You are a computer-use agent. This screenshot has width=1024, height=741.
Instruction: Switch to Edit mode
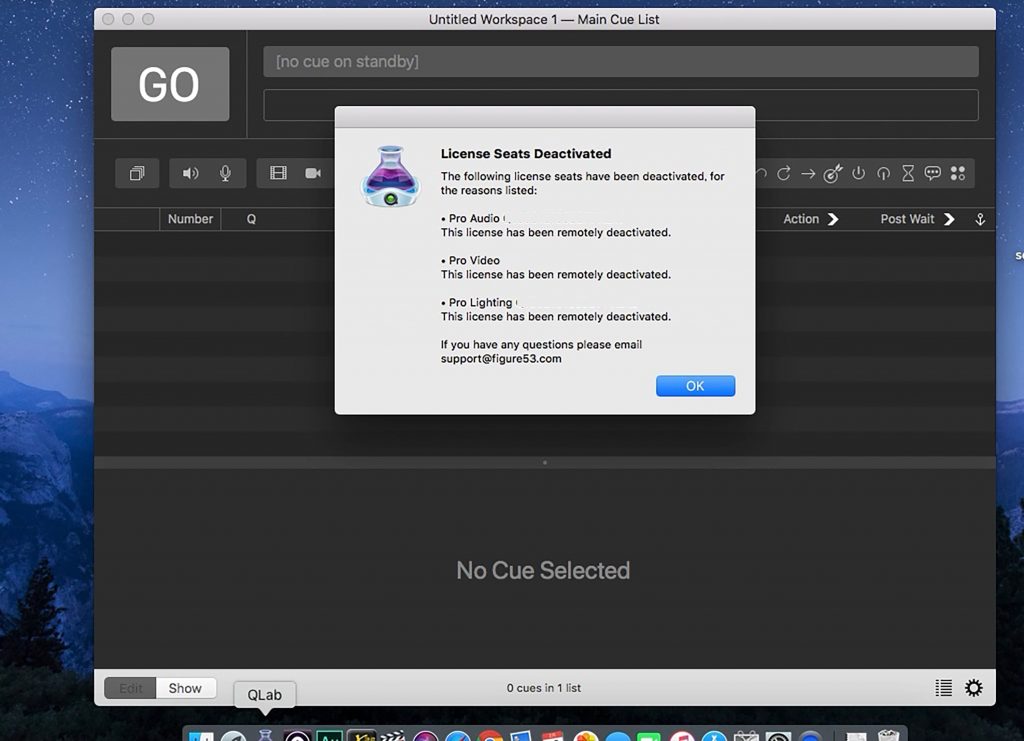pyautogui.click(x=131, y=688)
